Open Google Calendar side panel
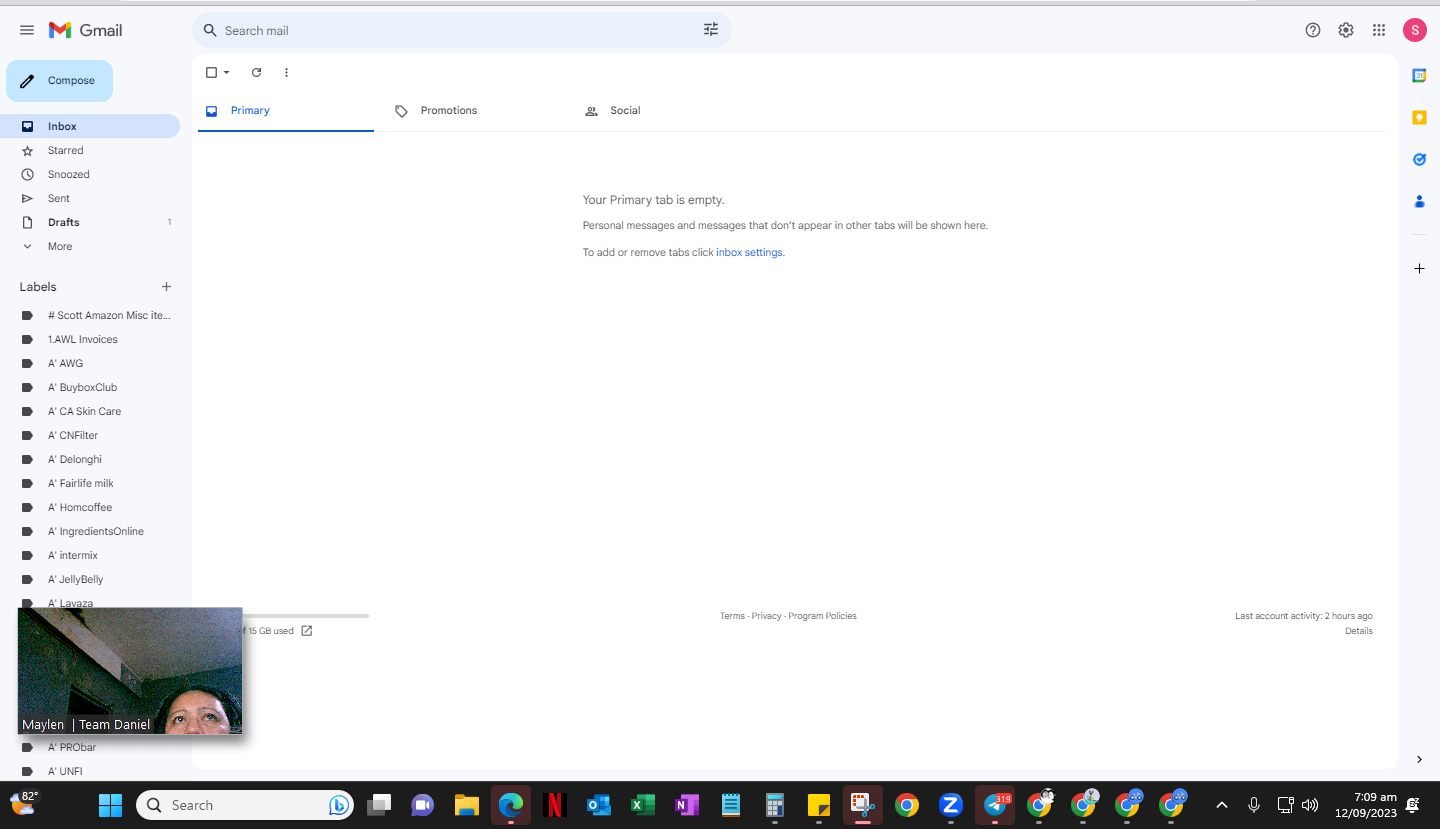Viewport: 1440px width, 829px height. (1419, 76)
